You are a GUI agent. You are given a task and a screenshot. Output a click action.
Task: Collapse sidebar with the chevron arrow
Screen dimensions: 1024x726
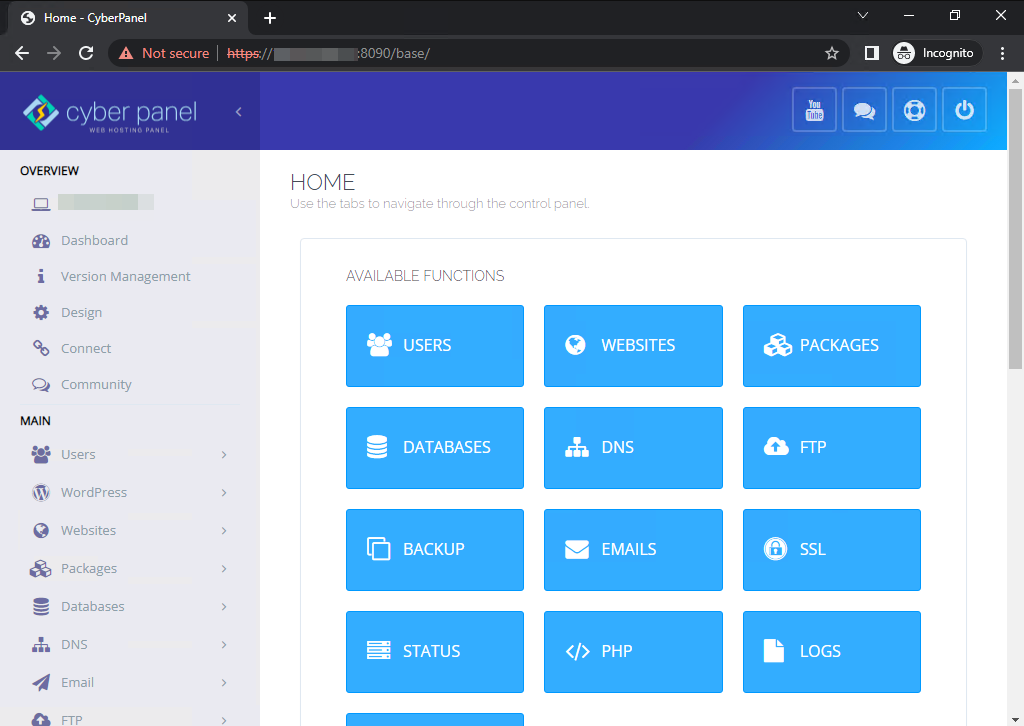point(239,112)
